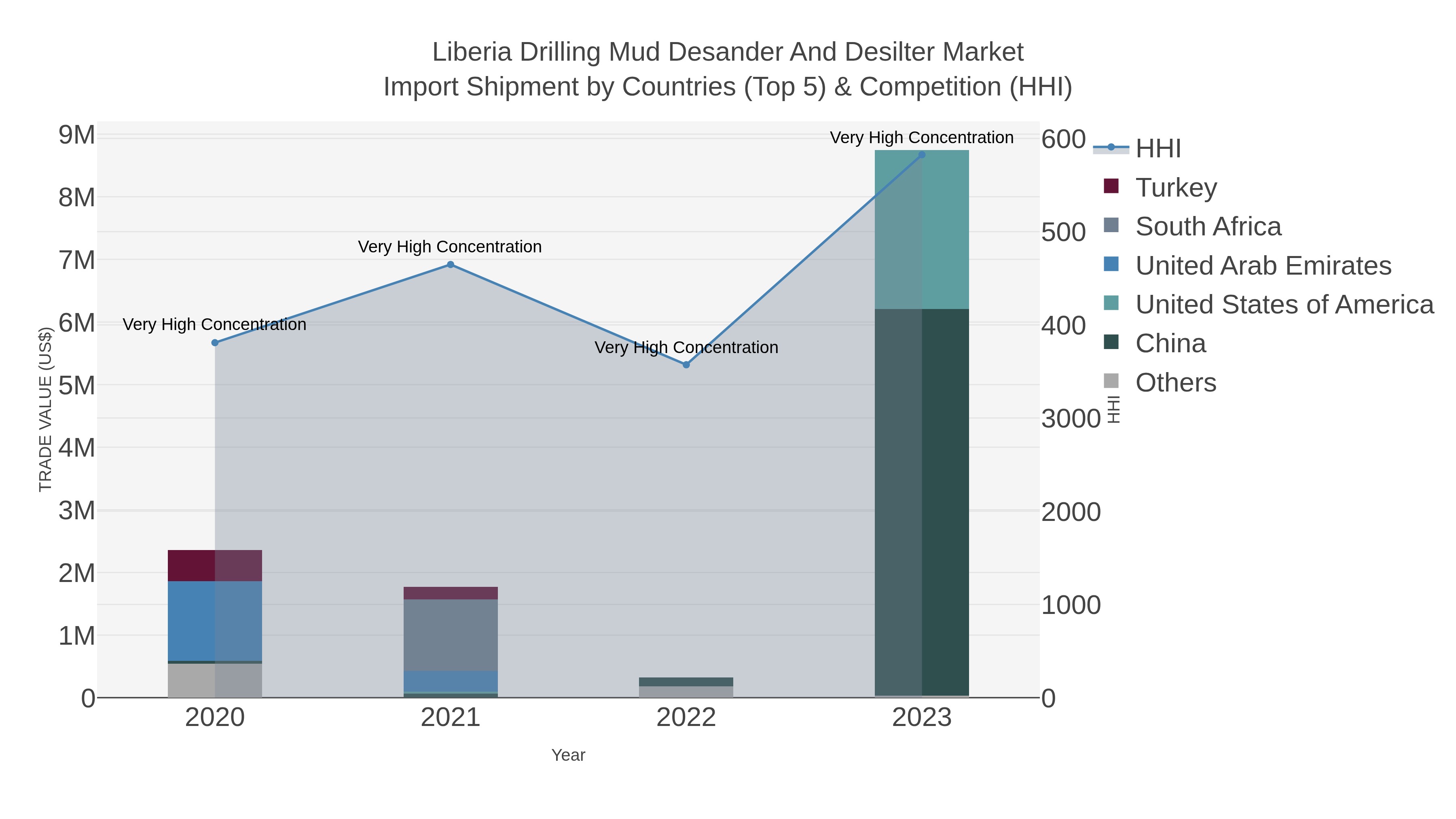Screen dimensions: 1456x819
Task: Click the Turkey segment of the 2020 bar
Action: (x=215, y=565)
